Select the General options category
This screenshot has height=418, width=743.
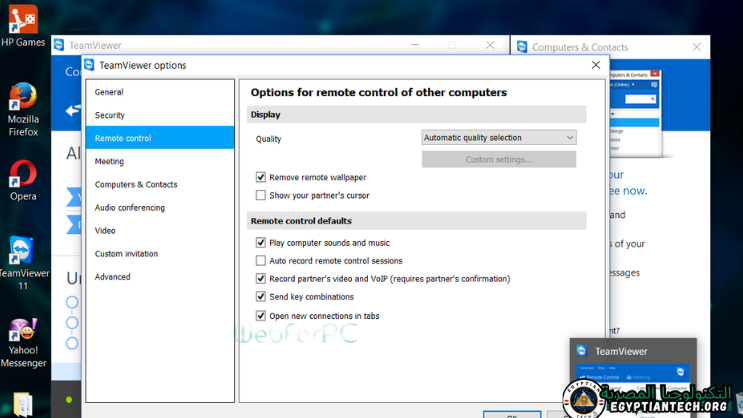pos(160,92)
